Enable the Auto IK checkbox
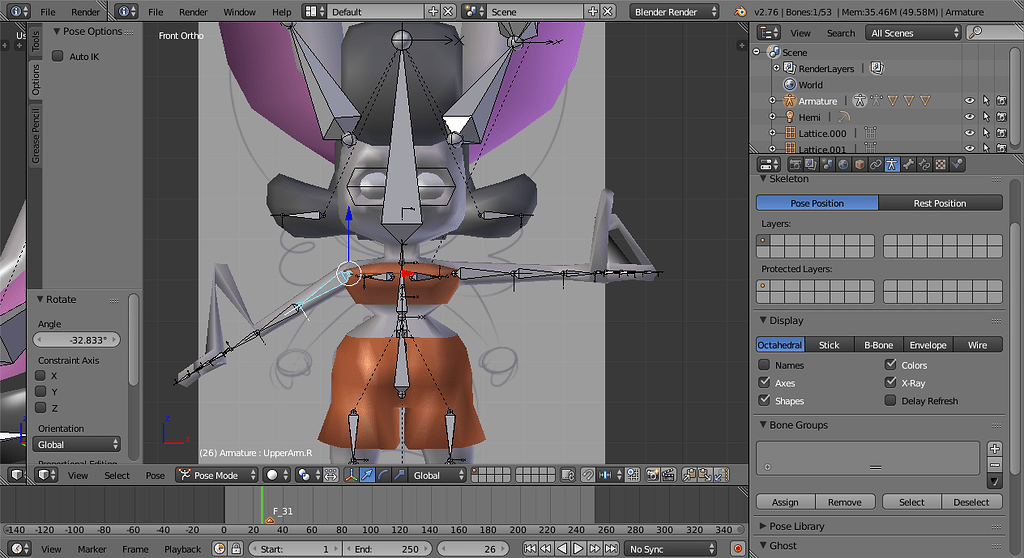 pos(57,56)
